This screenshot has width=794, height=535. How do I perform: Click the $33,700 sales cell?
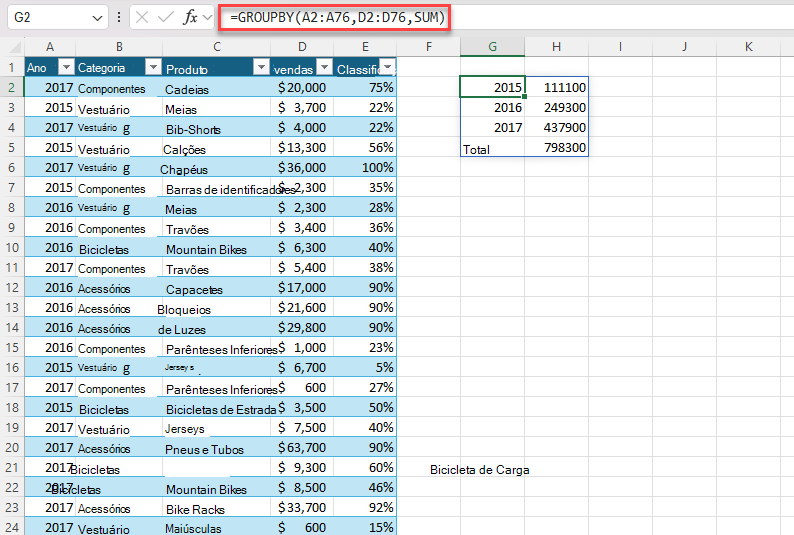tap(302, 507)
